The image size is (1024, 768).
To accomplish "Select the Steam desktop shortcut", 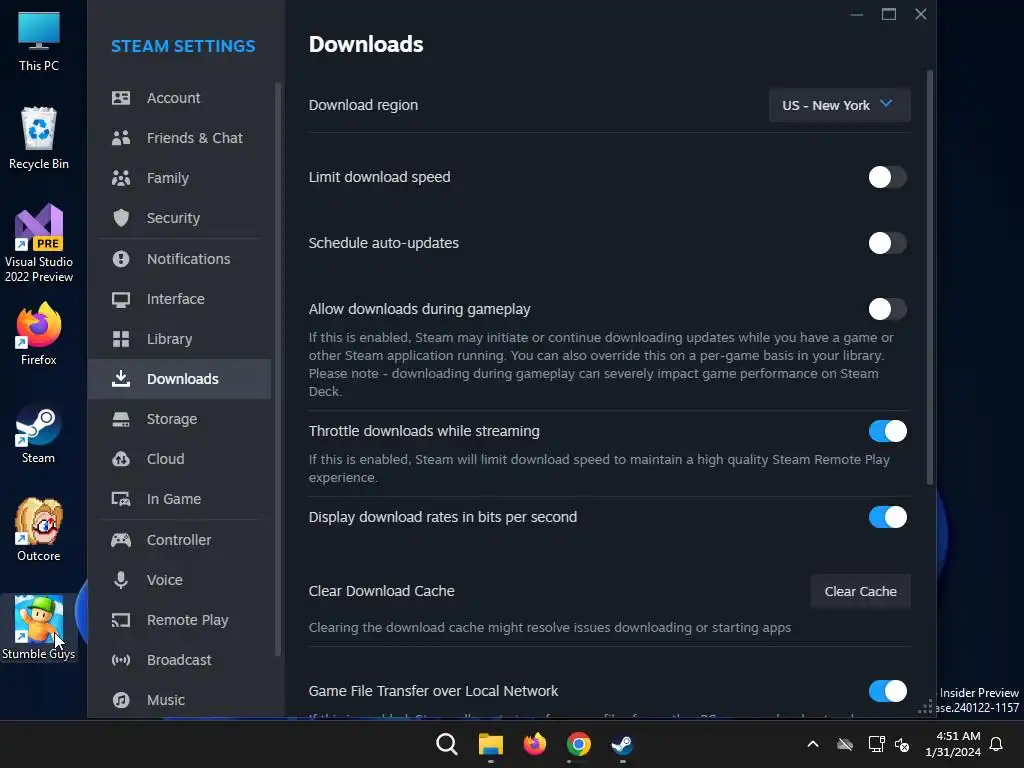I will 39,434.
